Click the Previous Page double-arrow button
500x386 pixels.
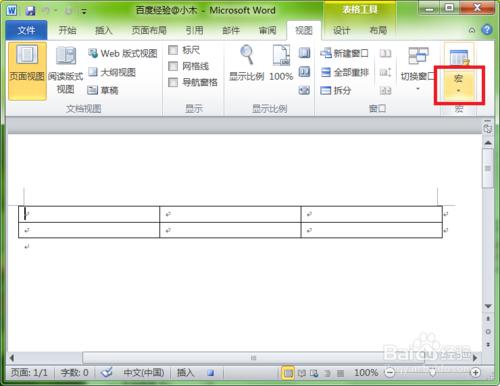click(488, 319)
